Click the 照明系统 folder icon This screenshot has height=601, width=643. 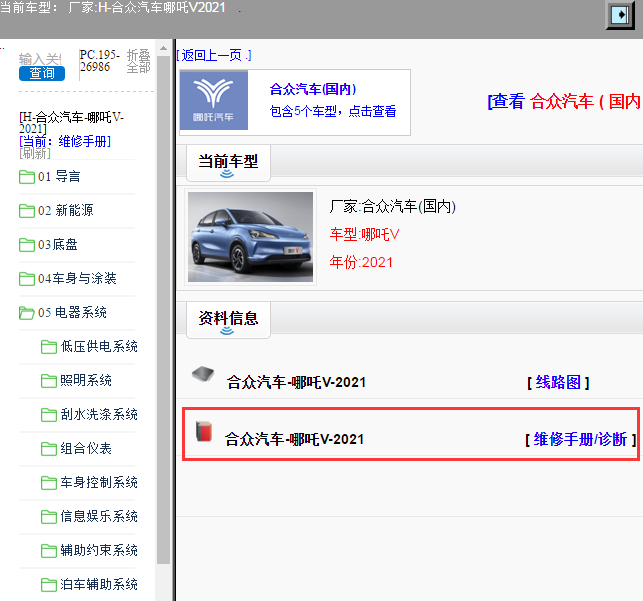tap(49, 381)
